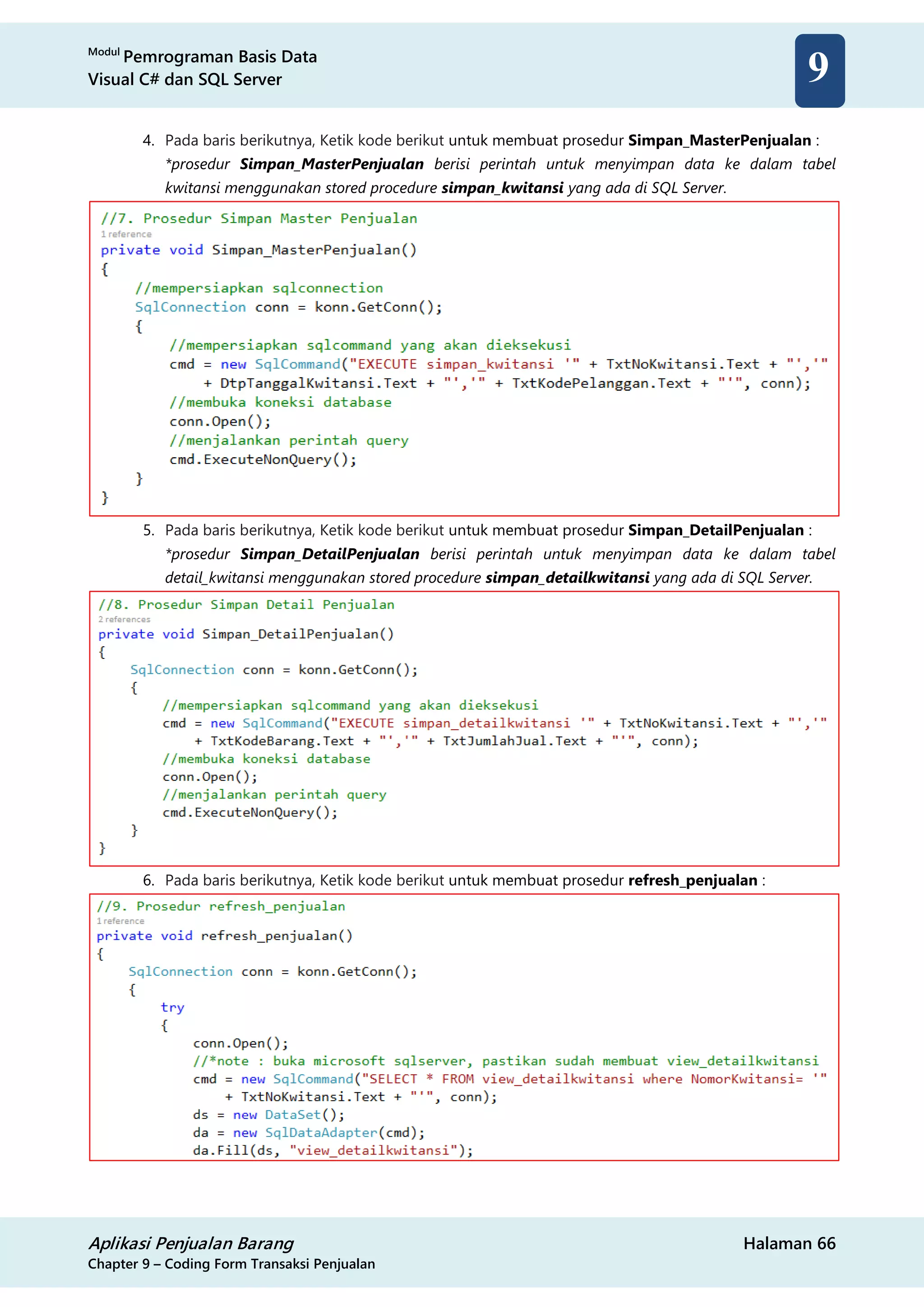Click the comment '//mempersiapkan sqlconnection'
Screen dimensions: 924x1307
tap(259, 288)
